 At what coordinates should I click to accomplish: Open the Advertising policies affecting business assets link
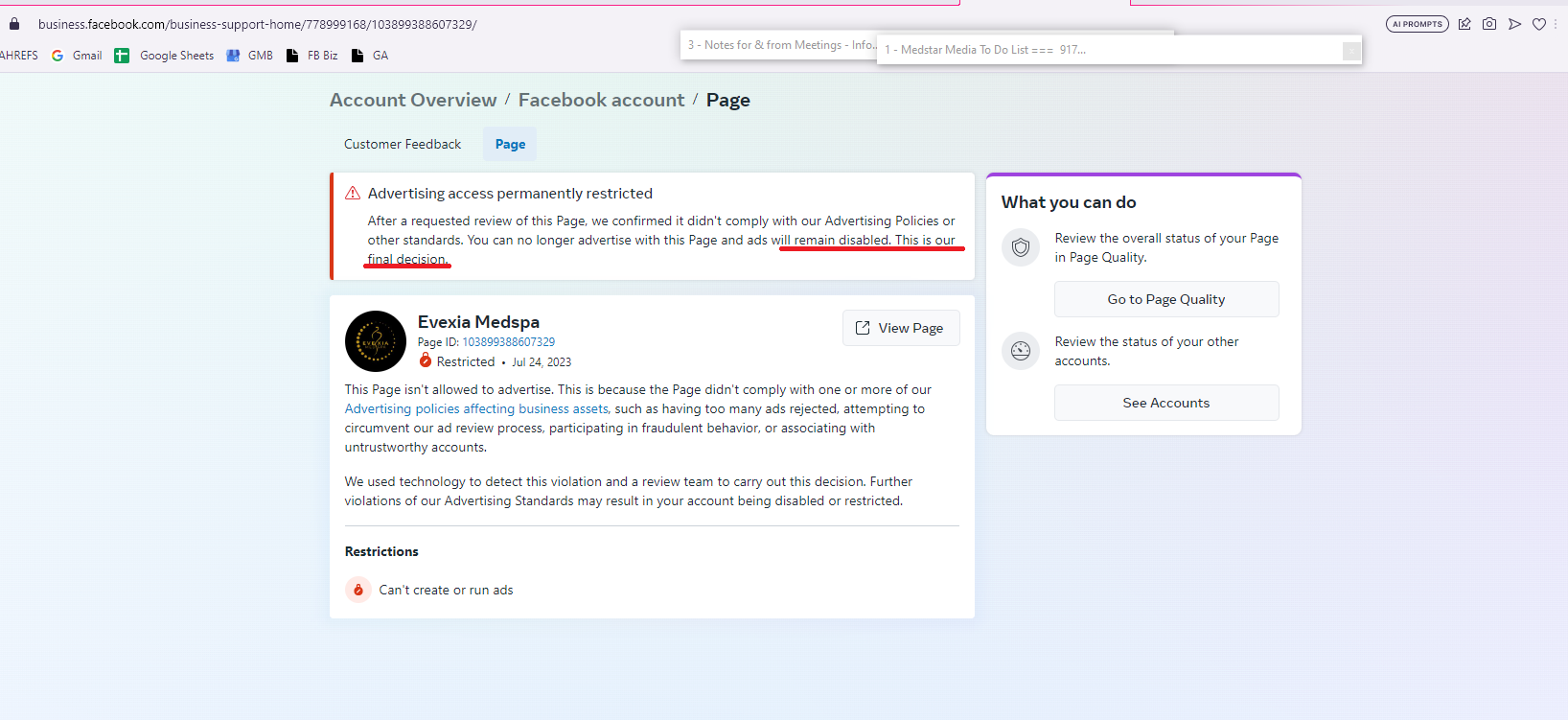(x=476, y=408)
